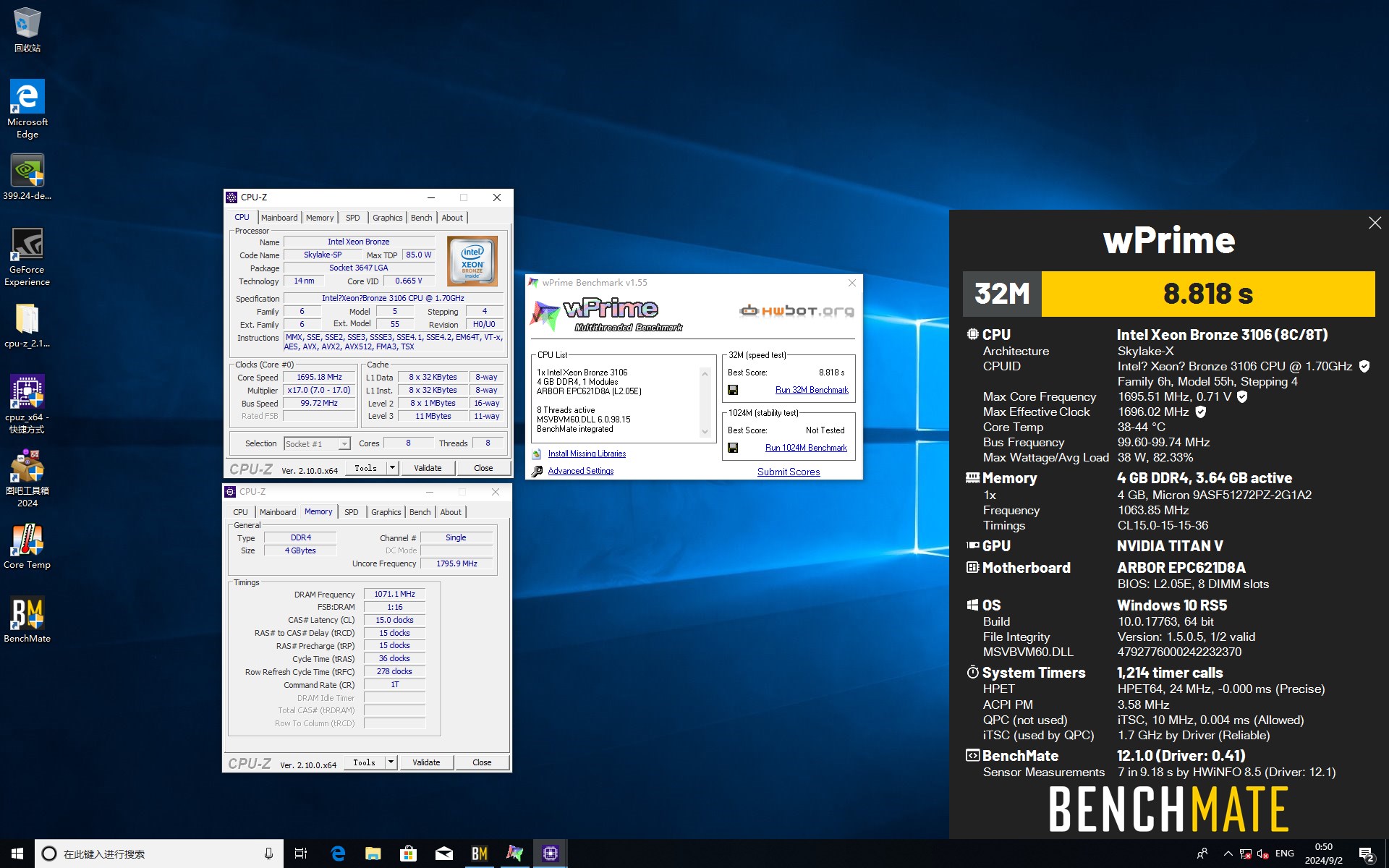The image size is (1389, 868).
Task: Open the GeForce Experience desktop shortcut
Action: tap(27, 257)
